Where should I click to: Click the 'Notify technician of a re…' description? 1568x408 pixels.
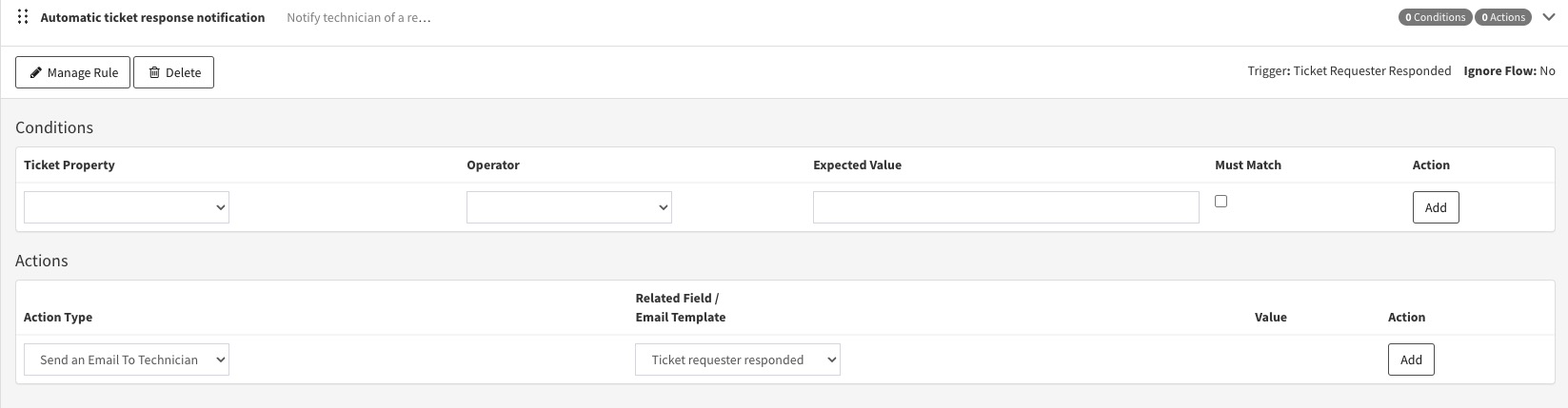click(x=359, y=17)
